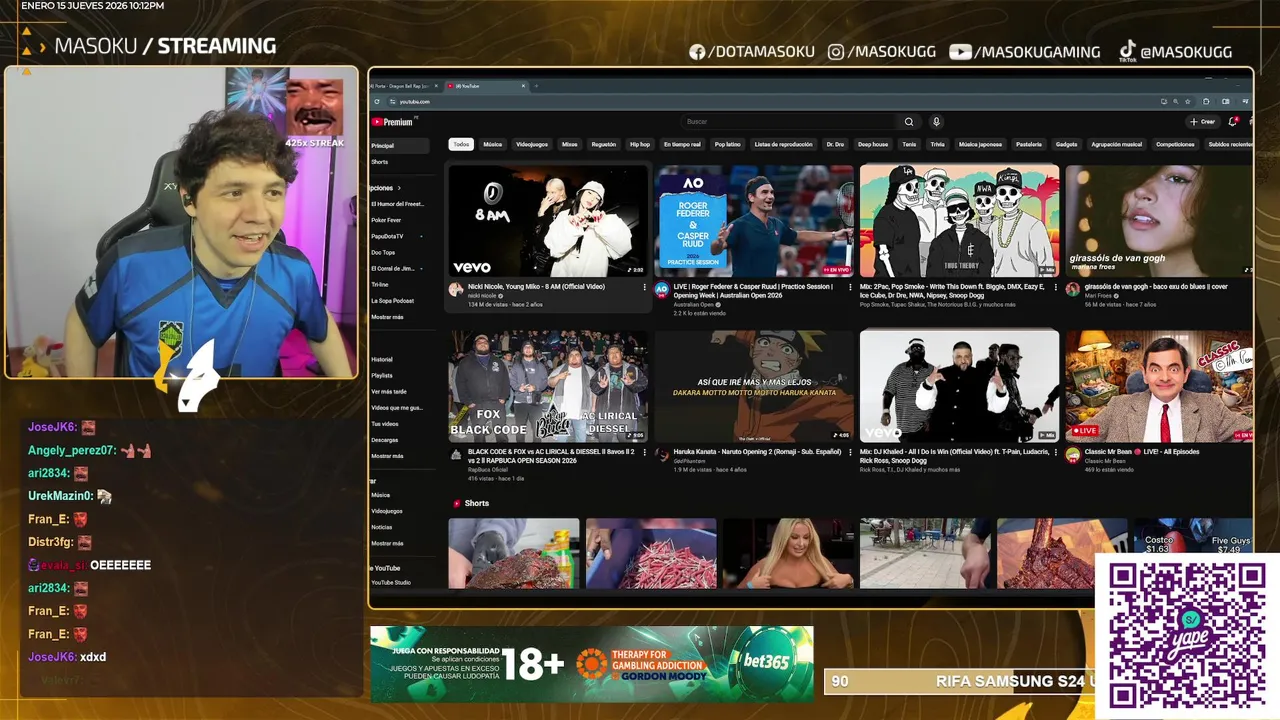Screen dimensions: 1280x720
Task: Open the red firecrackers Short thumbnail
Action: (651, 553)
